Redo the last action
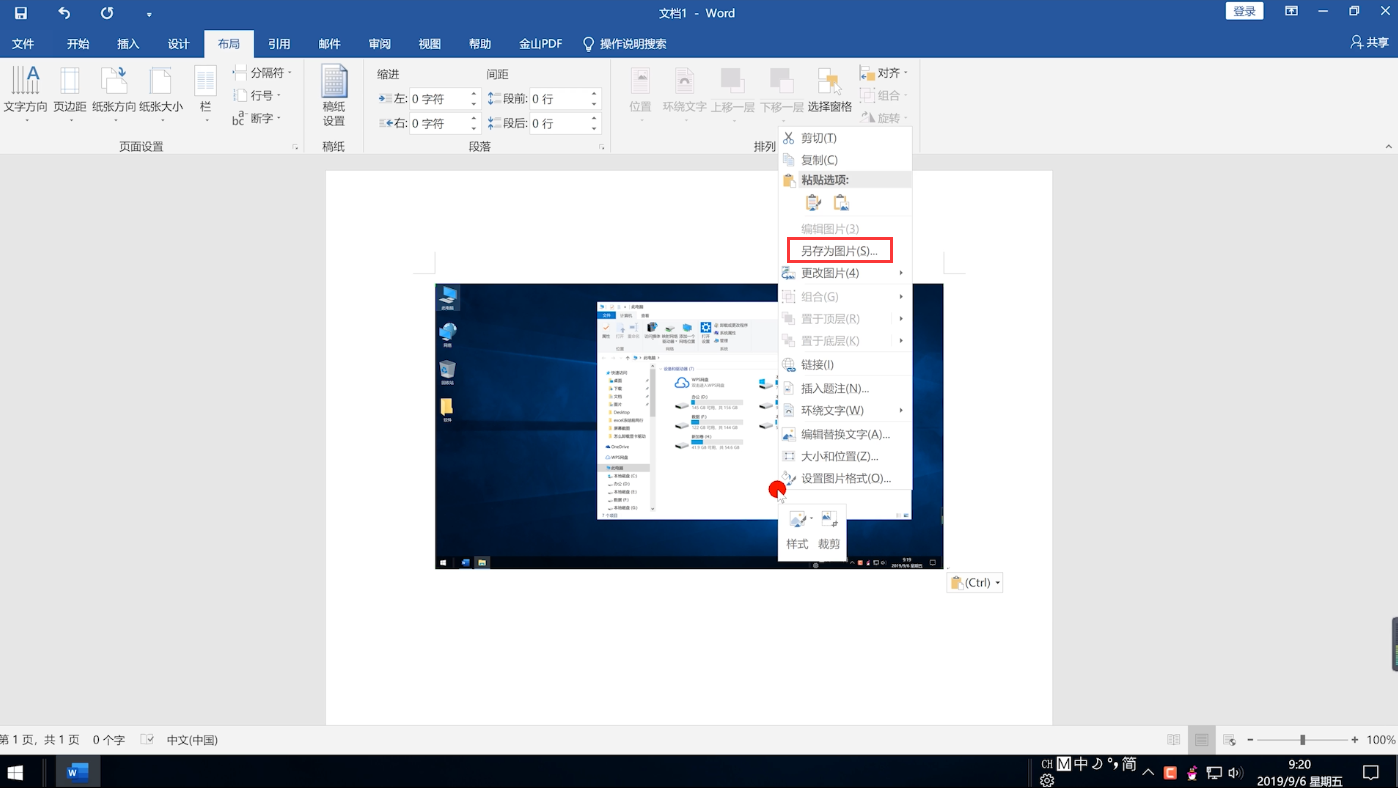 [x=107, y=13]
